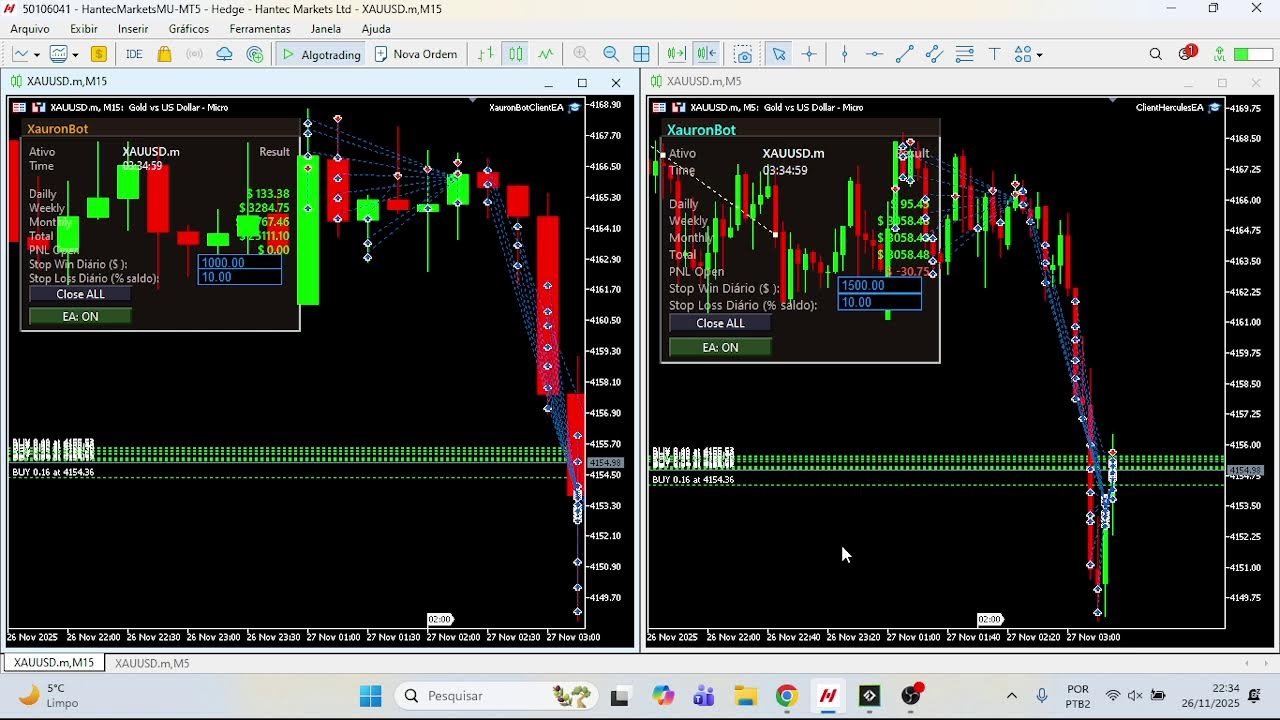Open the cloud VPS hosting icon
Image resolution: width=1280 pixels, height=720 pixels.
[x=225, y=54]
